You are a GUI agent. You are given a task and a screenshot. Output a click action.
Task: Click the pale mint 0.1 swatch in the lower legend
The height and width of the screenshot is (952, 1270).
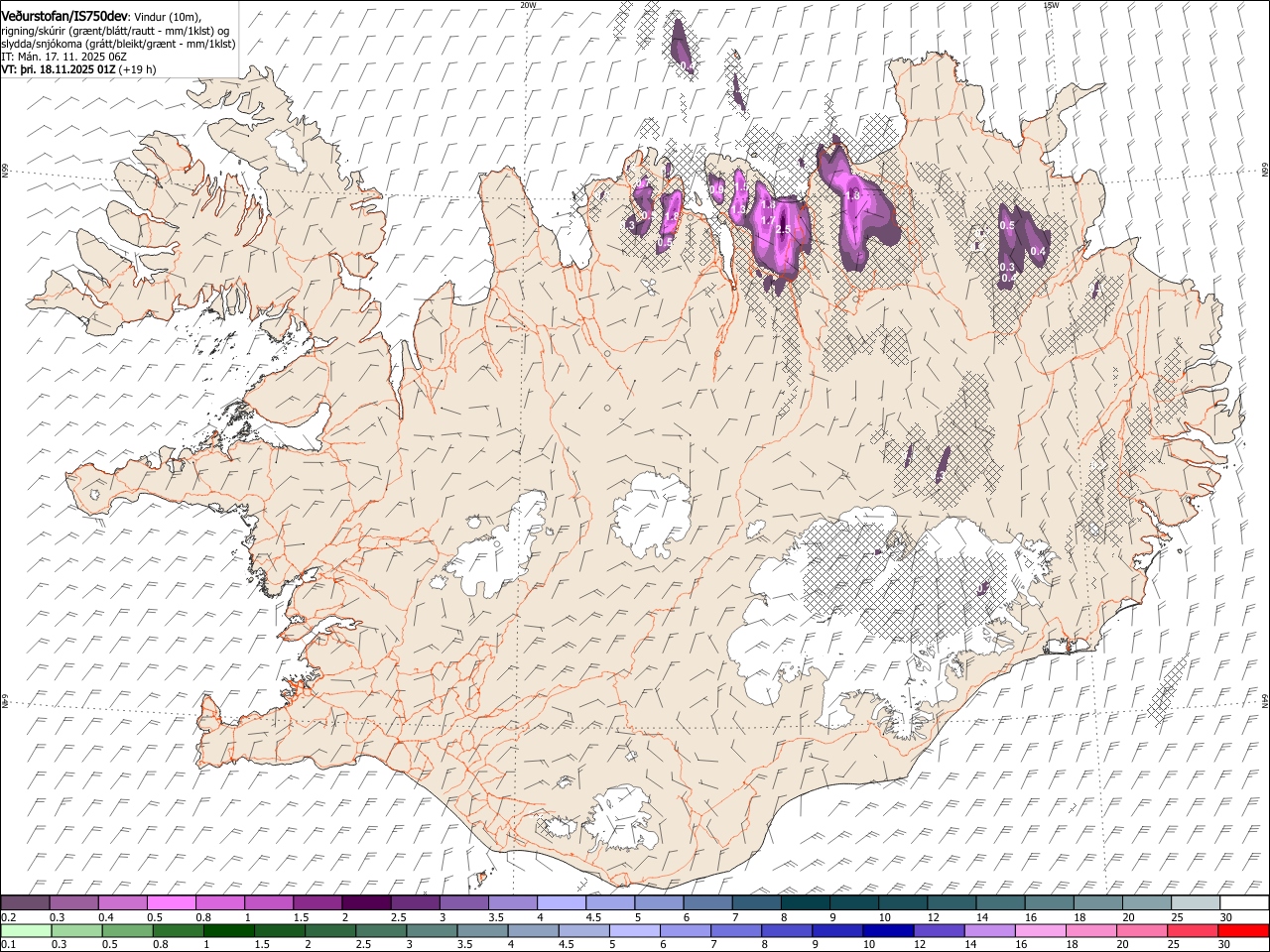pos(26,930)
